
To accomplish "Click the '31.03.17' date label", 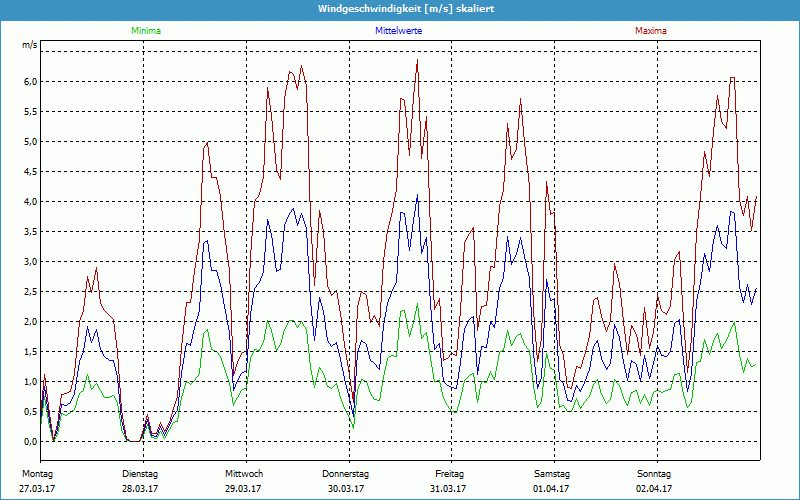I will click(x=448, y=488).
